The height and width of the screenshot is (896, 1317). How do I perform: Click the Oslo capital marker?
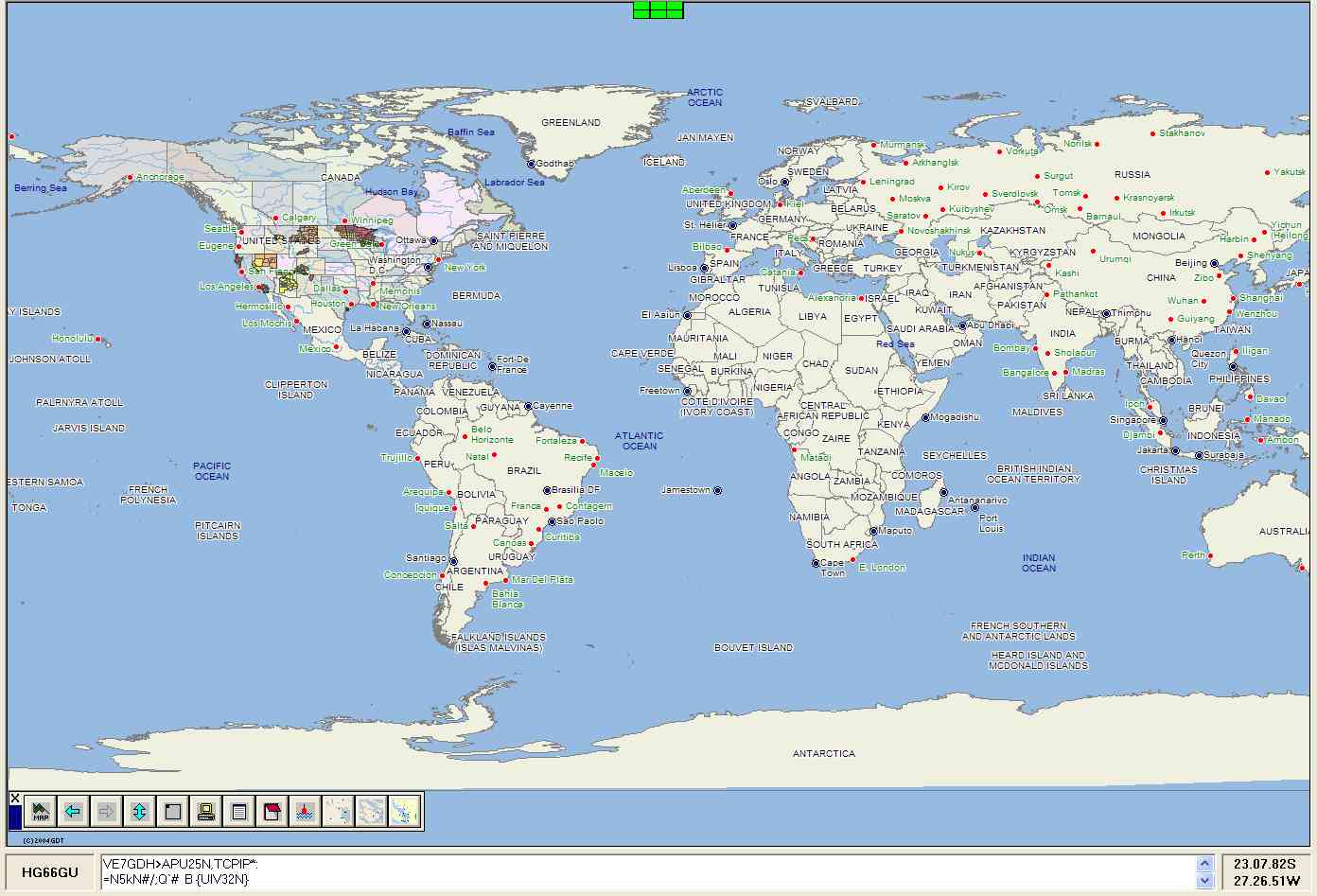[x=784, y=182]
